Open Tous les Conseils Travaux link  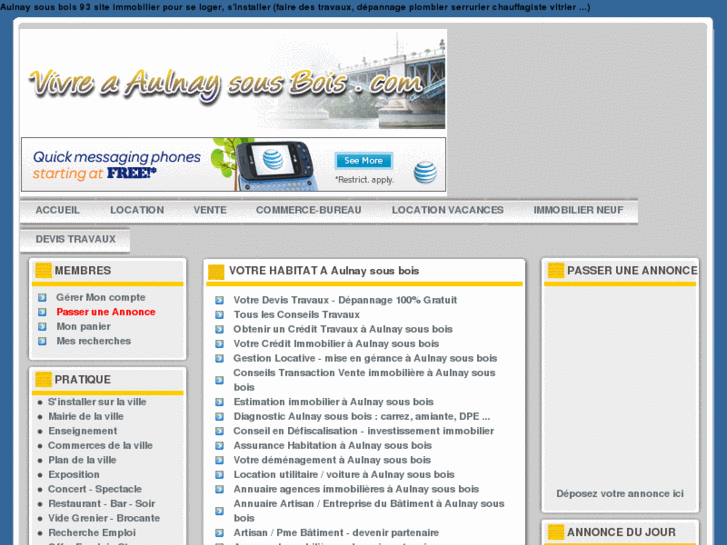296,314
